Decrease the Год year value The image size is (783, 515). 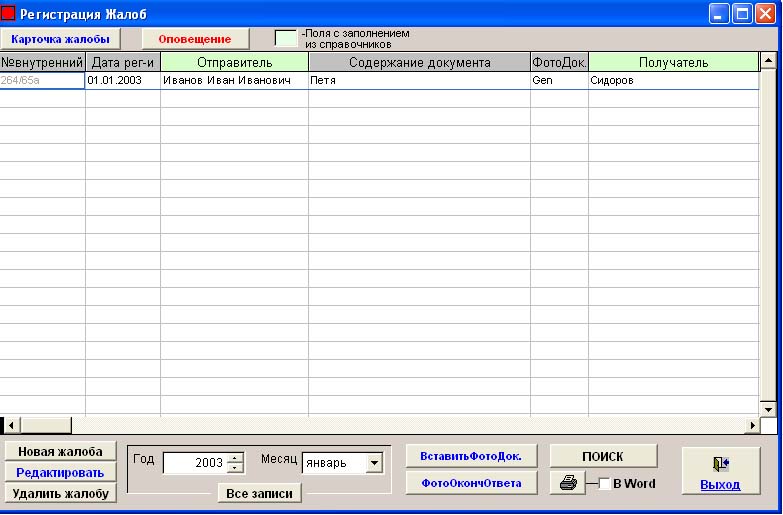(x=235, y=468)
